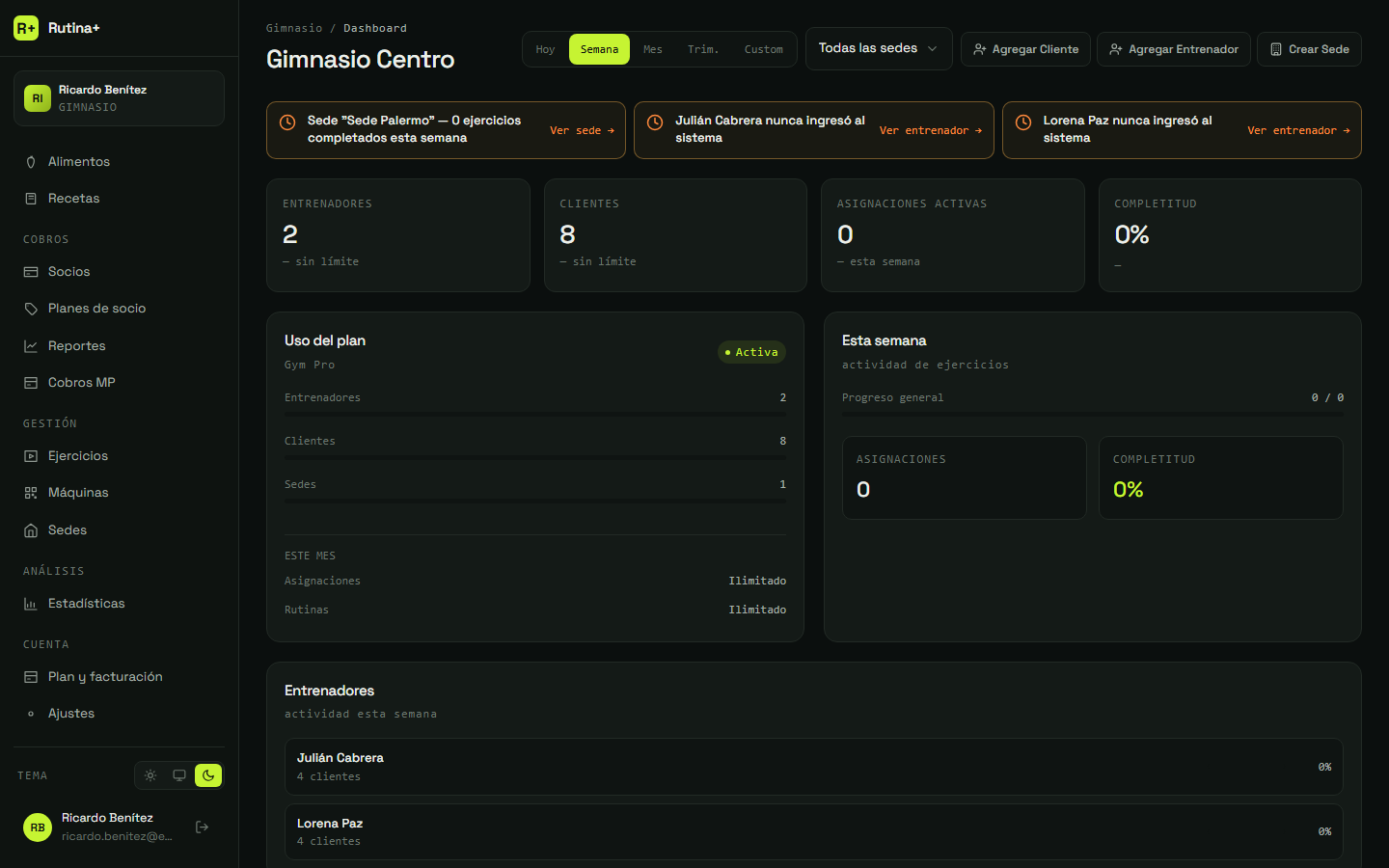Open Ricardo Benítez GIMNASIO account switcher

[x=119, y=98]
